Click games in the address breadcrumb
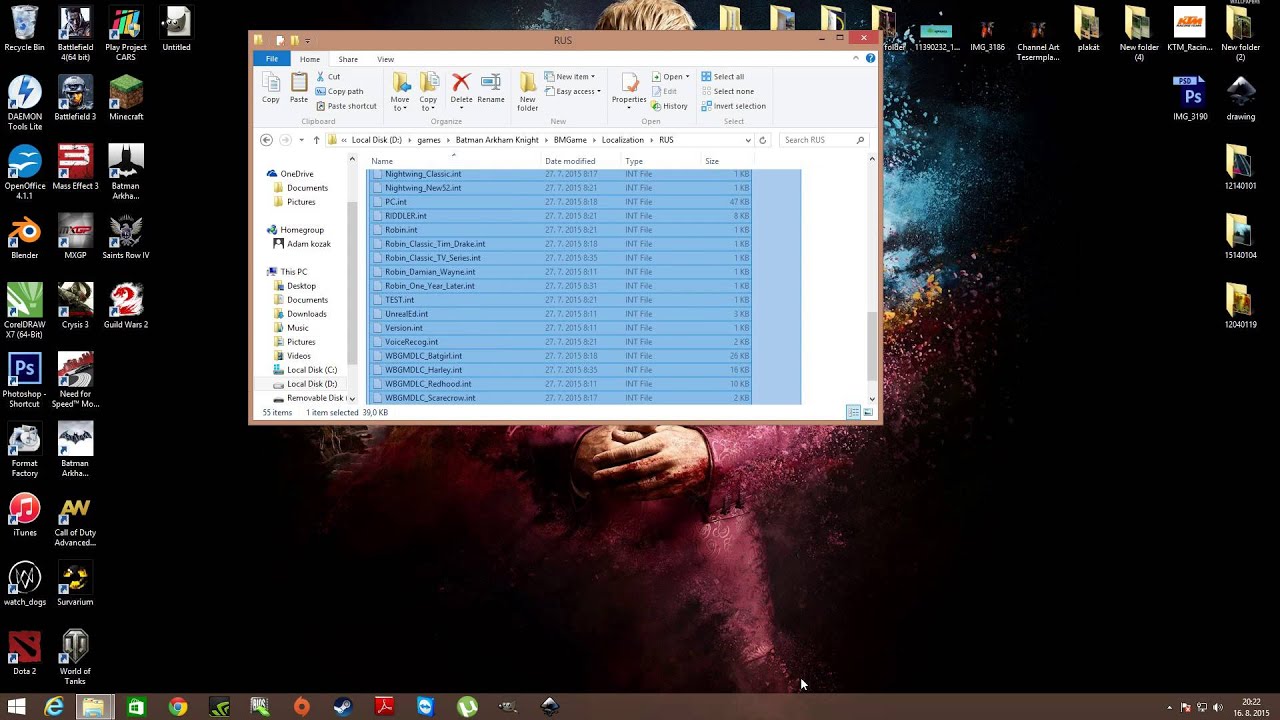Screen dimensions: 1280x720 (x=429, y=140)
